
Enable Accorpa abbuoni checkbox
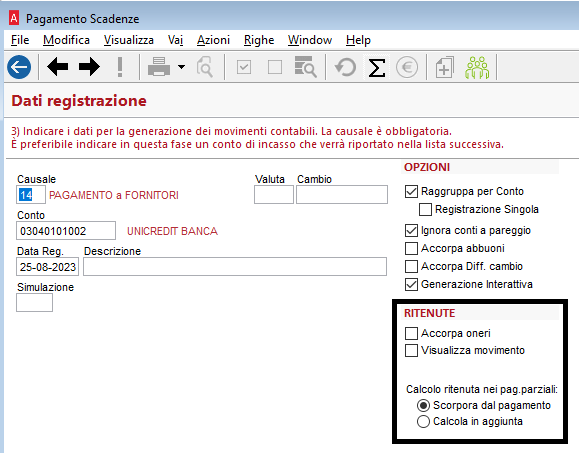(411, 248)
